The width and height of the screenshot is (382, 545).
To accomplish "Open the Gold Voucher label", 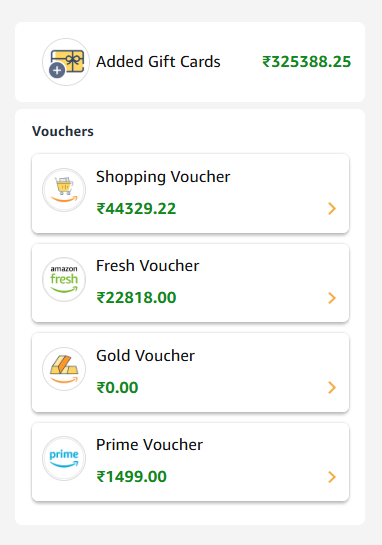I will tap(145, 356).
